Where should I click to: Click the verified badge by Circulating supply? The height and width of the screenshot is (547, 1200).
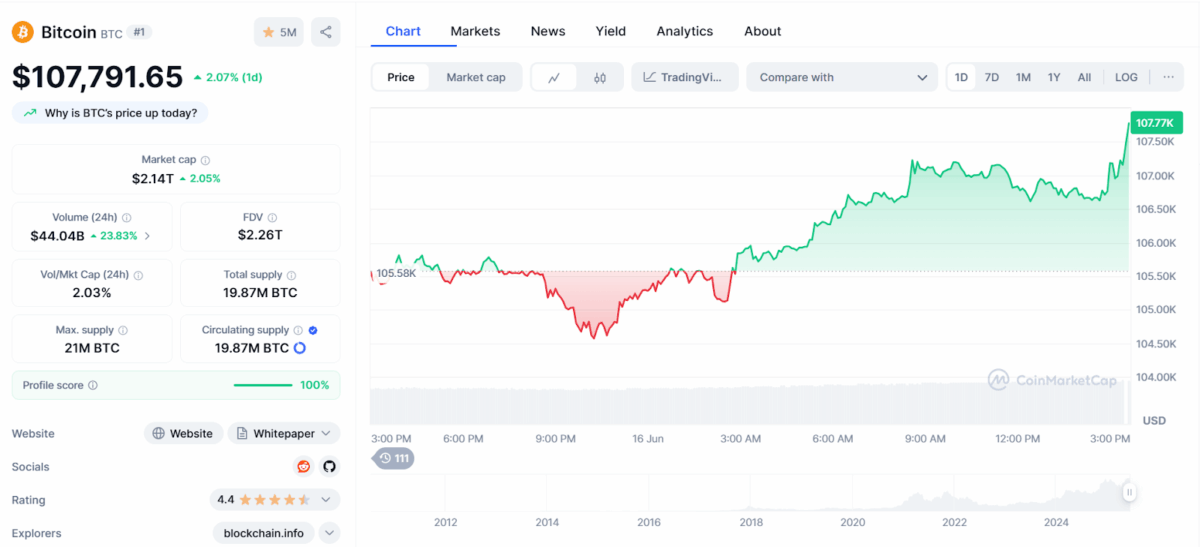tap(313, 330)
